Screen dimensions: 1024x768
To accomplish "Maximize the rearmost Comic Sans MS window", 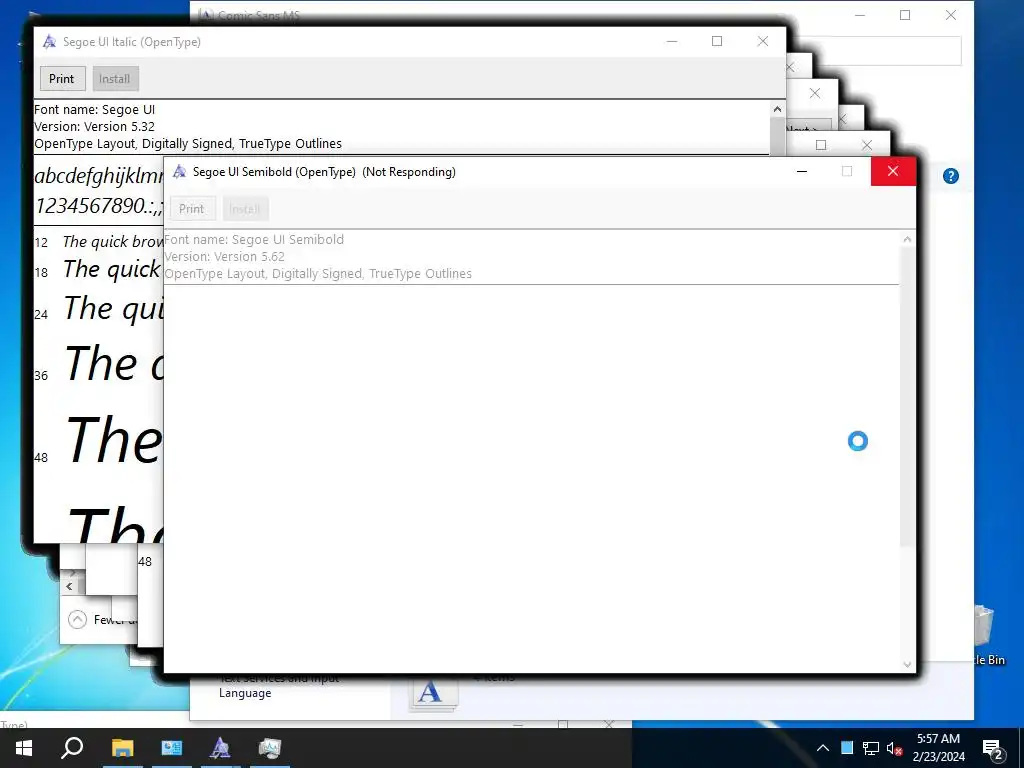I will click(x=904, y=15).
